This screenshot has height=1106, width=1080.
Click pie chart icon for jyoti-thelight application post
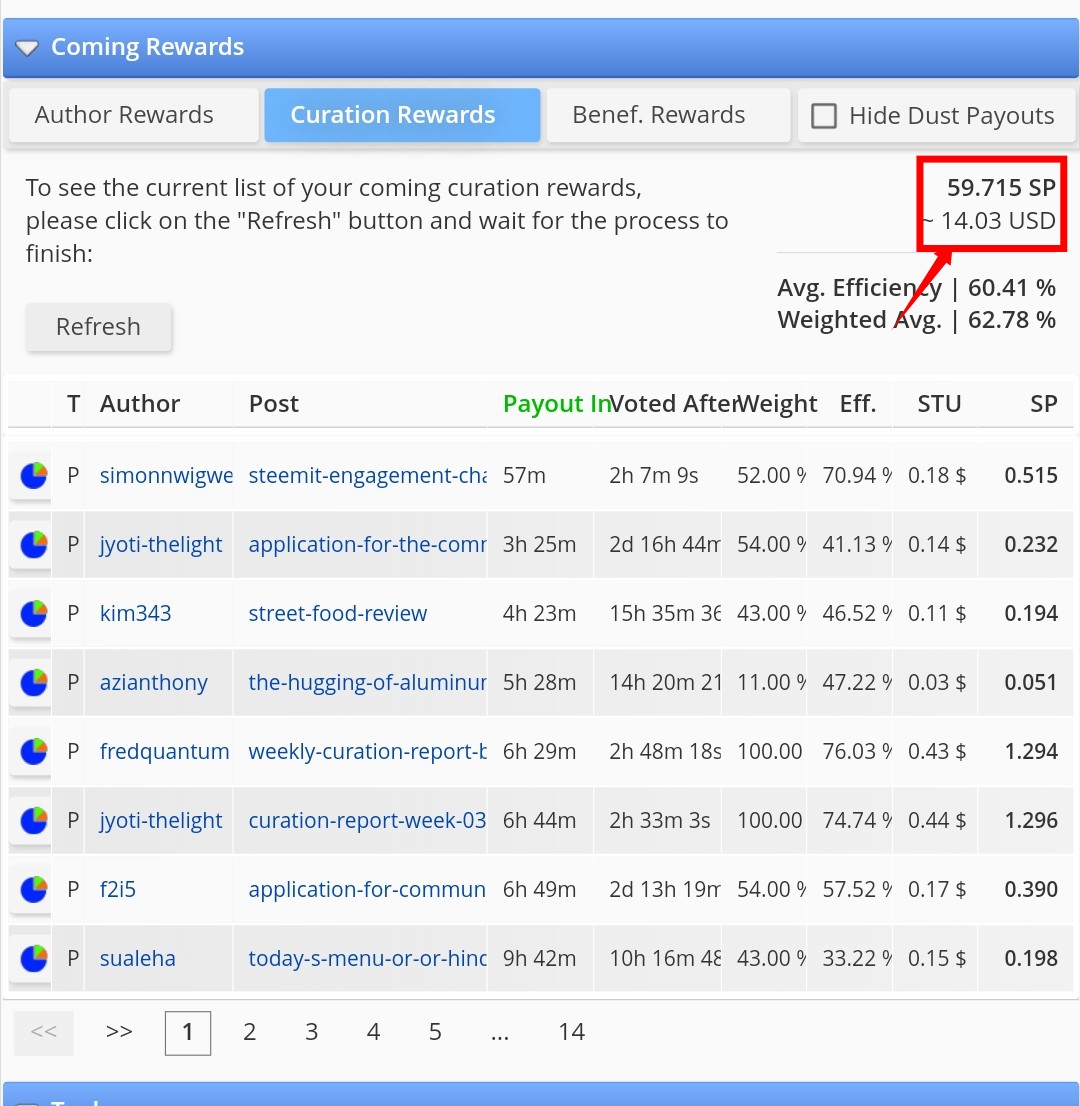click(x=33, y=545)
